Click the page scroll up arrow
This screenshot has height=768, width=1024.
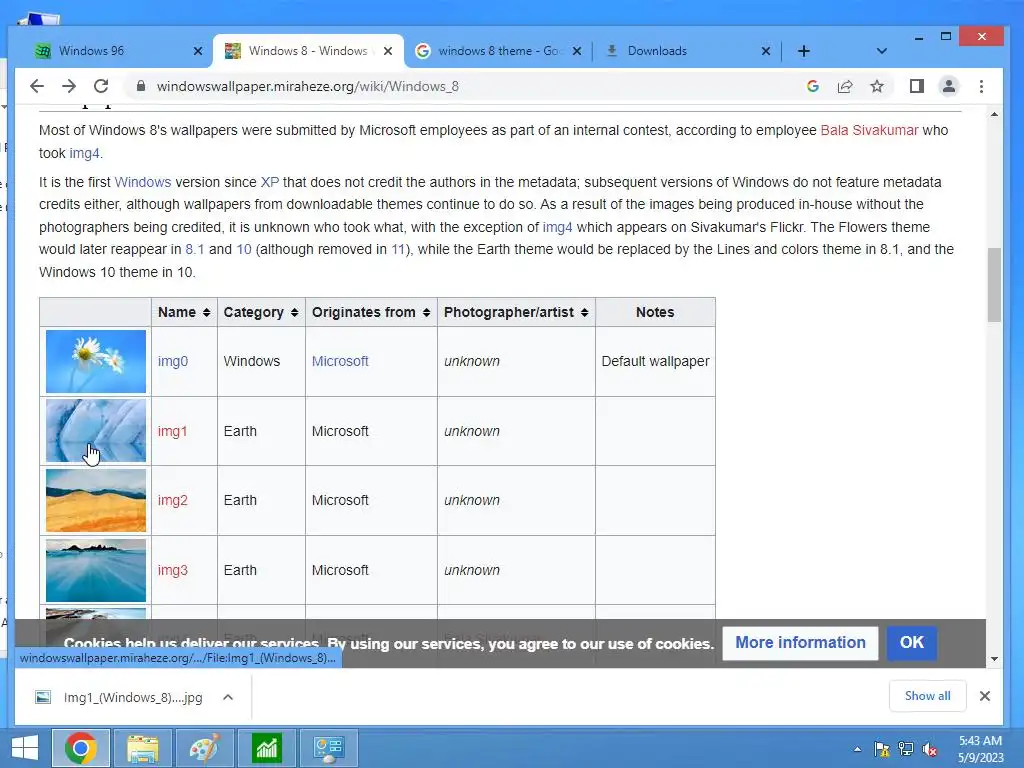tap(994, 114)
